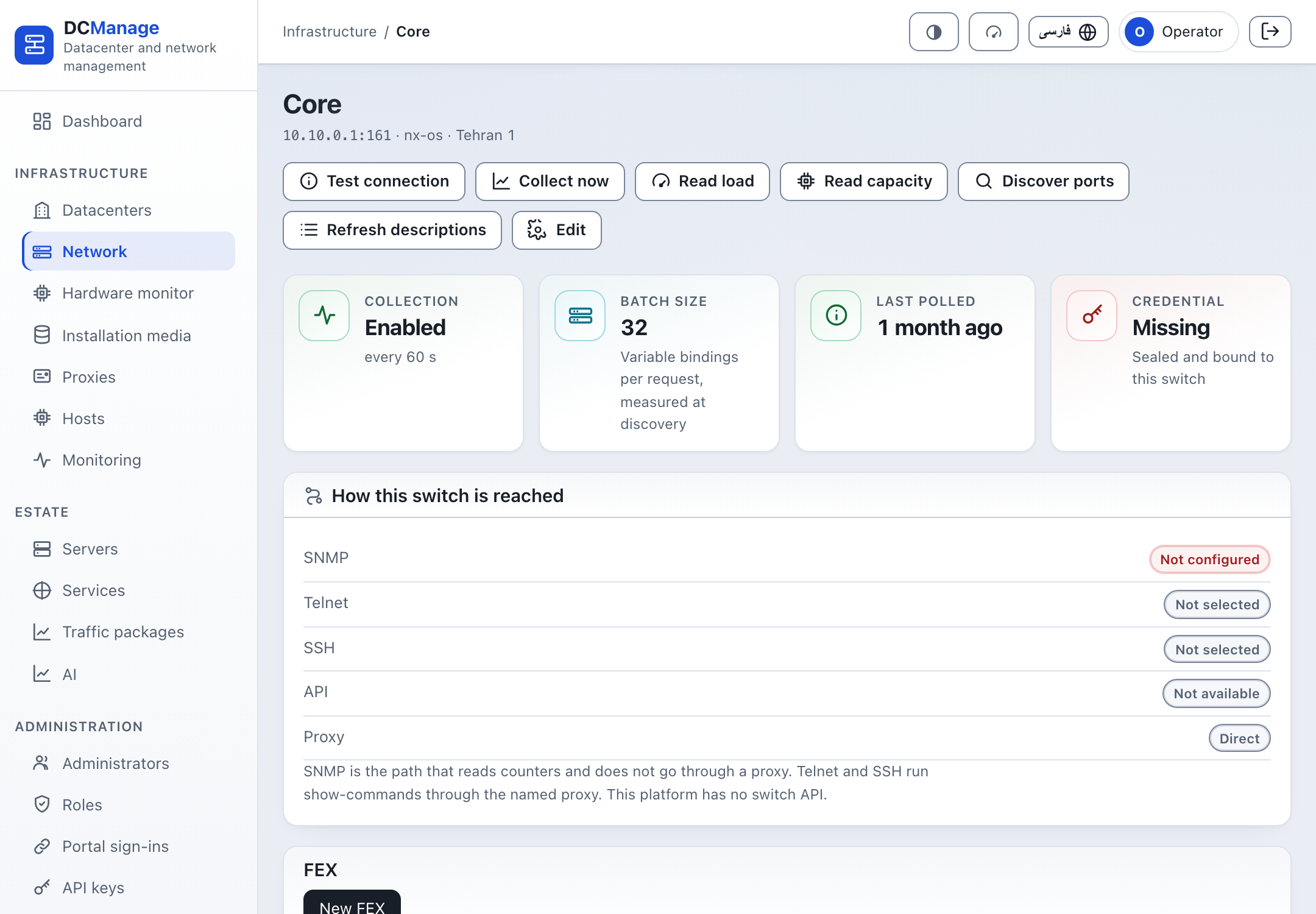This screenshot has width=1316, height=914.
Task: Open Proxies in the sidebar
Action: (x=128, y=377)
